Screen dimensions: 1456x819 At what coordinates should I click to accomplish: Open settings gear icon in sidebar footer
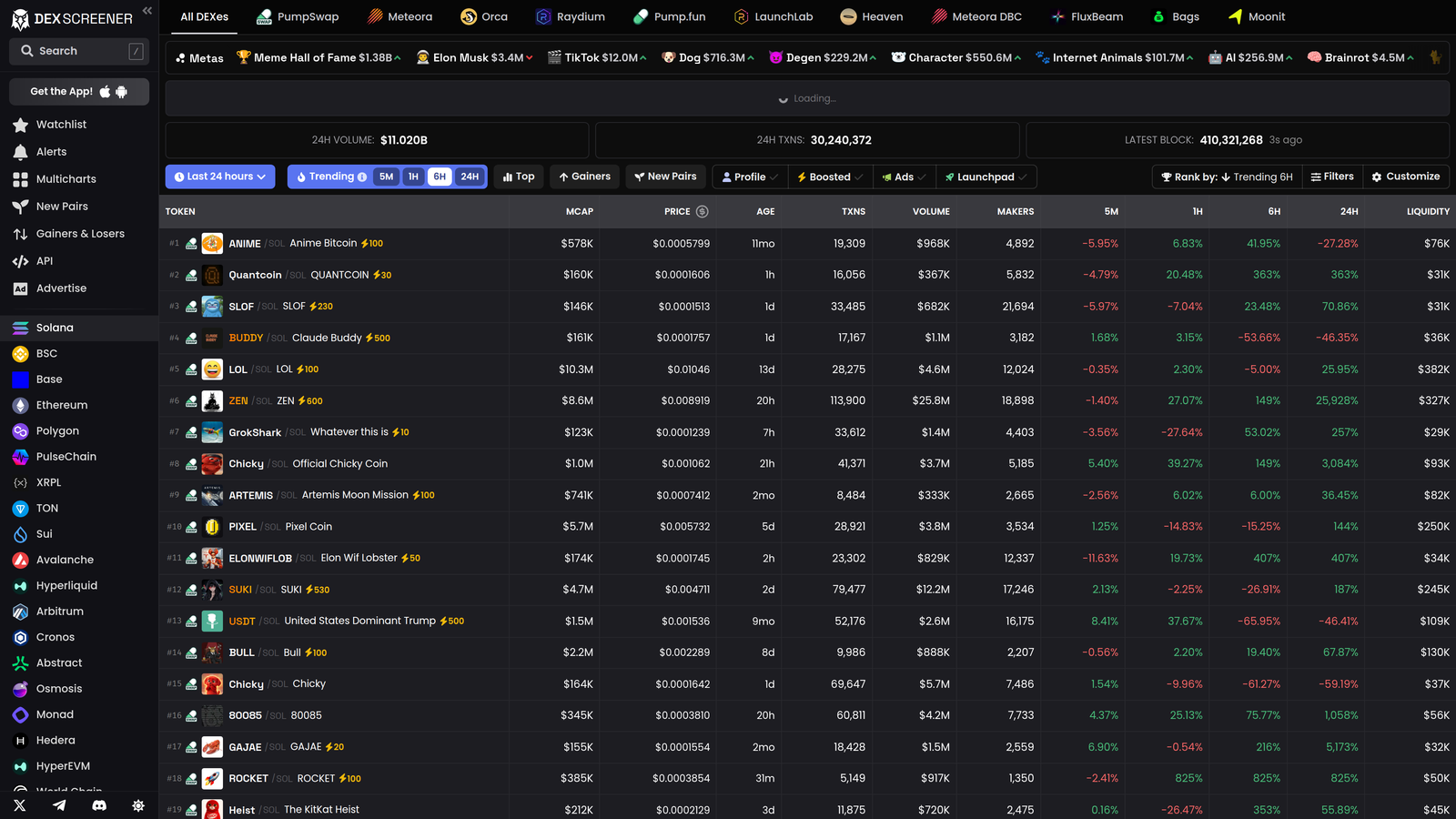click(138, 805)
